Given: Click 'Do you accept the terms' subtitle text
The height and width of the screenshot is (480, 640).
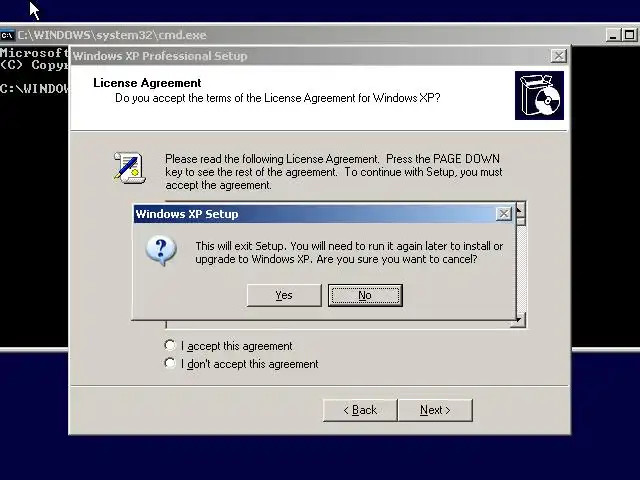Looking at the screenshot, I should pyautogui.click(x=278, y=98).
